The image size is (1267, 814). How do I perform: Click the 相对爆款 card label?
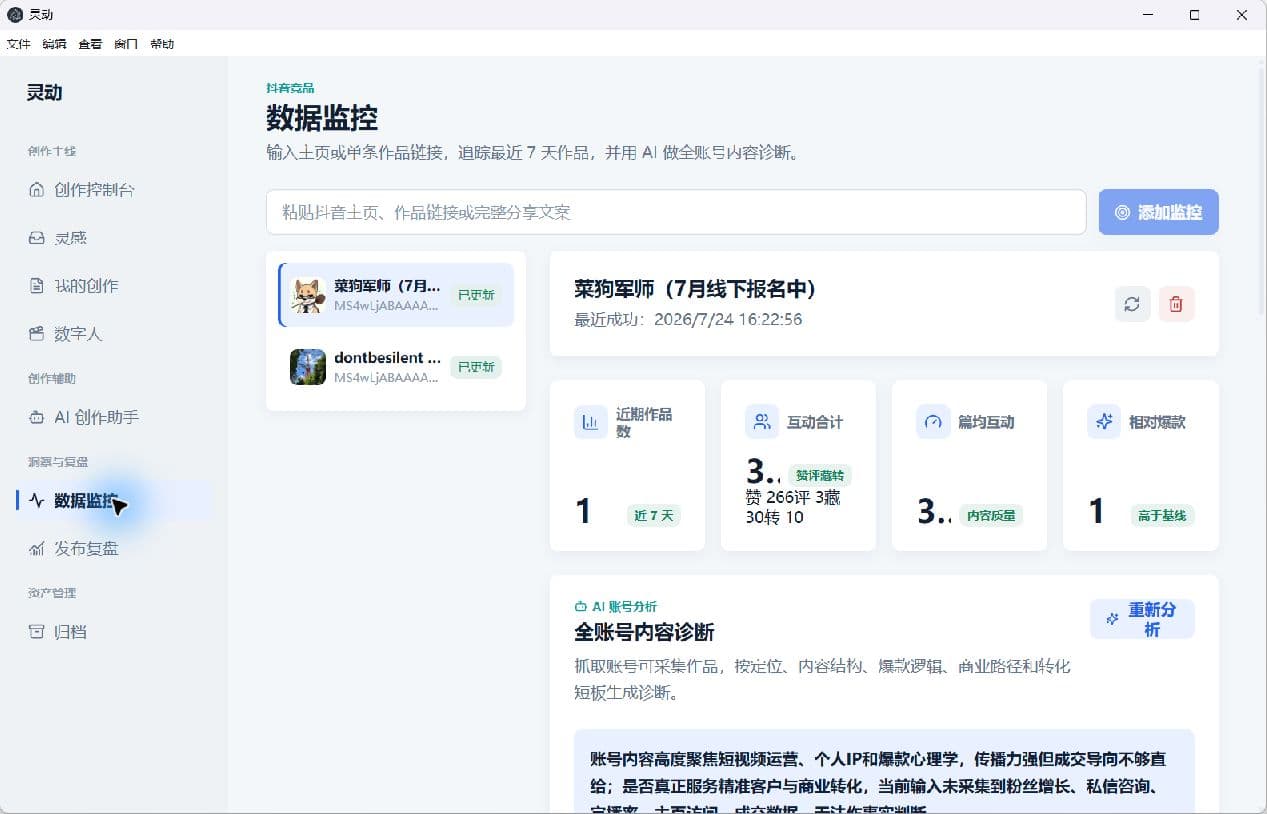pos(1157,422)
